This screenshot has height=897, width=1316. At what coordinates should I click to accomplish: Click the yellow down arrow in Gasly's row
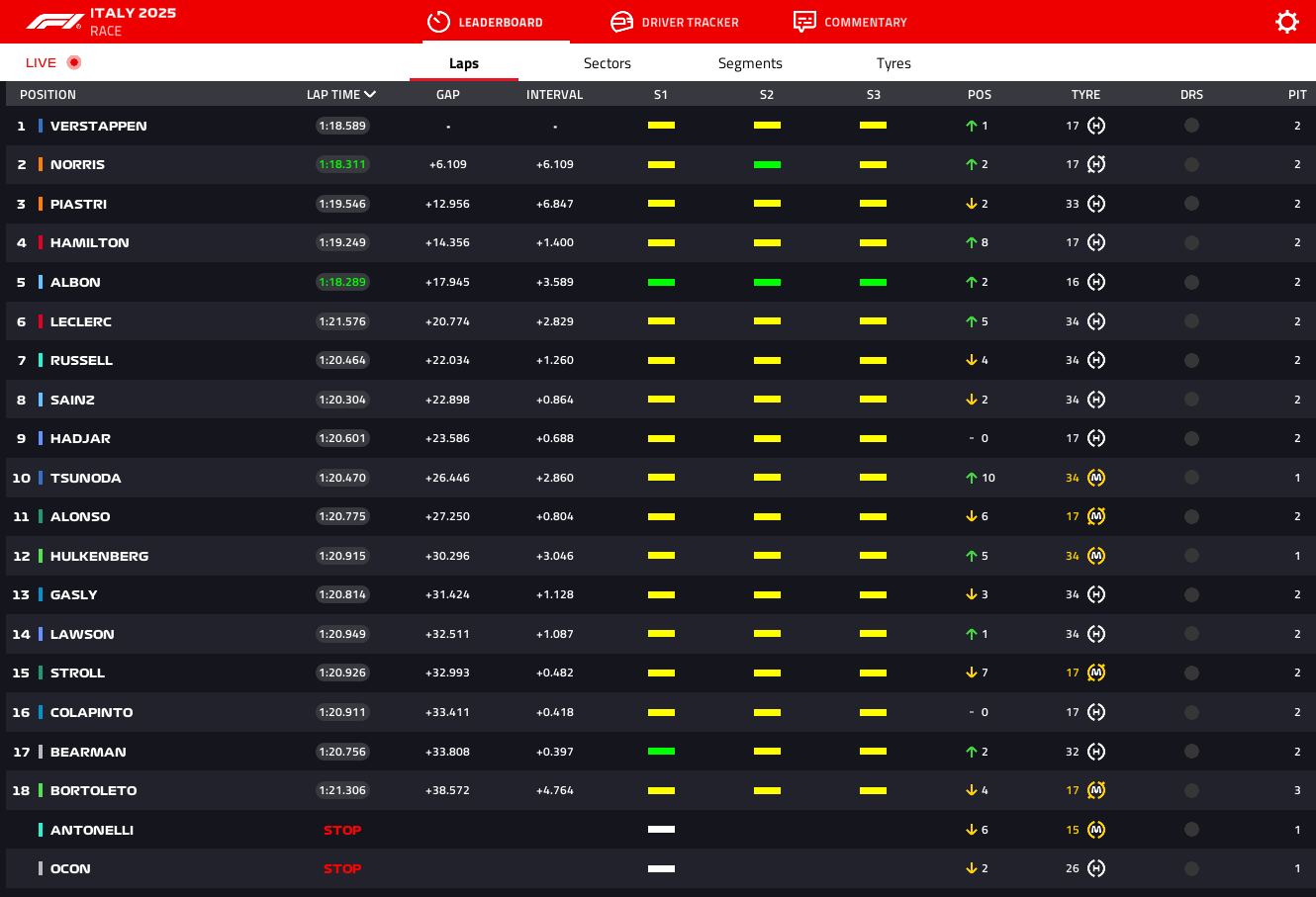point(972,594)
